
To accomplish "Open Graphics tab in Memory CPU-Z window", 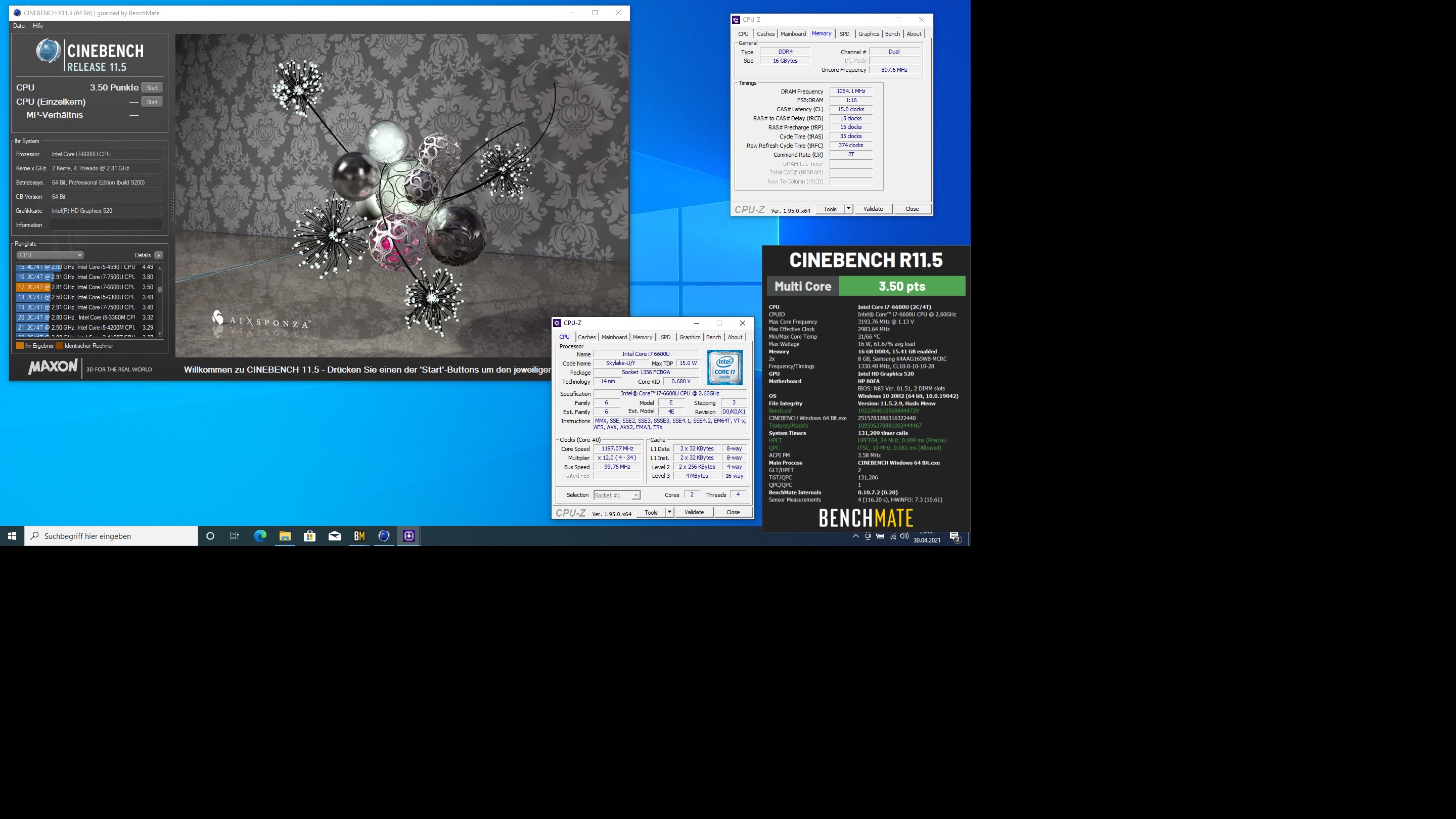I will [868, 34].
